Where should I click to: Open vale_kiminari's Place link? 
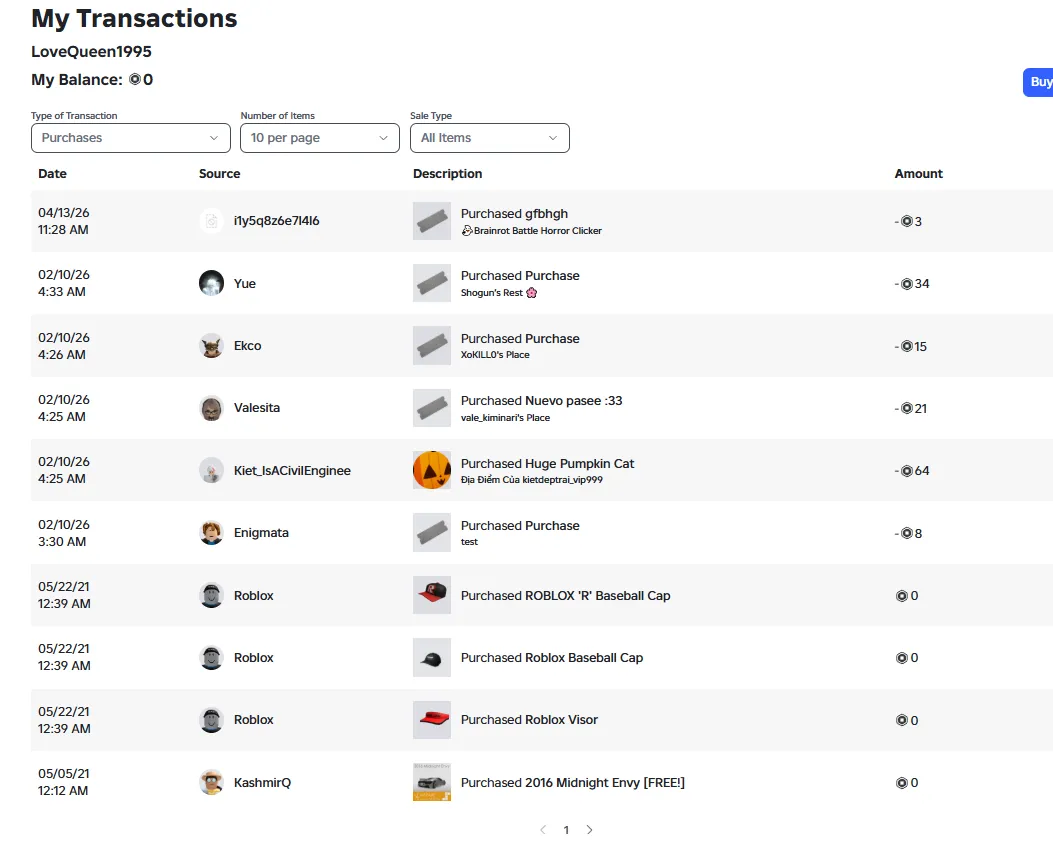click(x=505, y=418)
